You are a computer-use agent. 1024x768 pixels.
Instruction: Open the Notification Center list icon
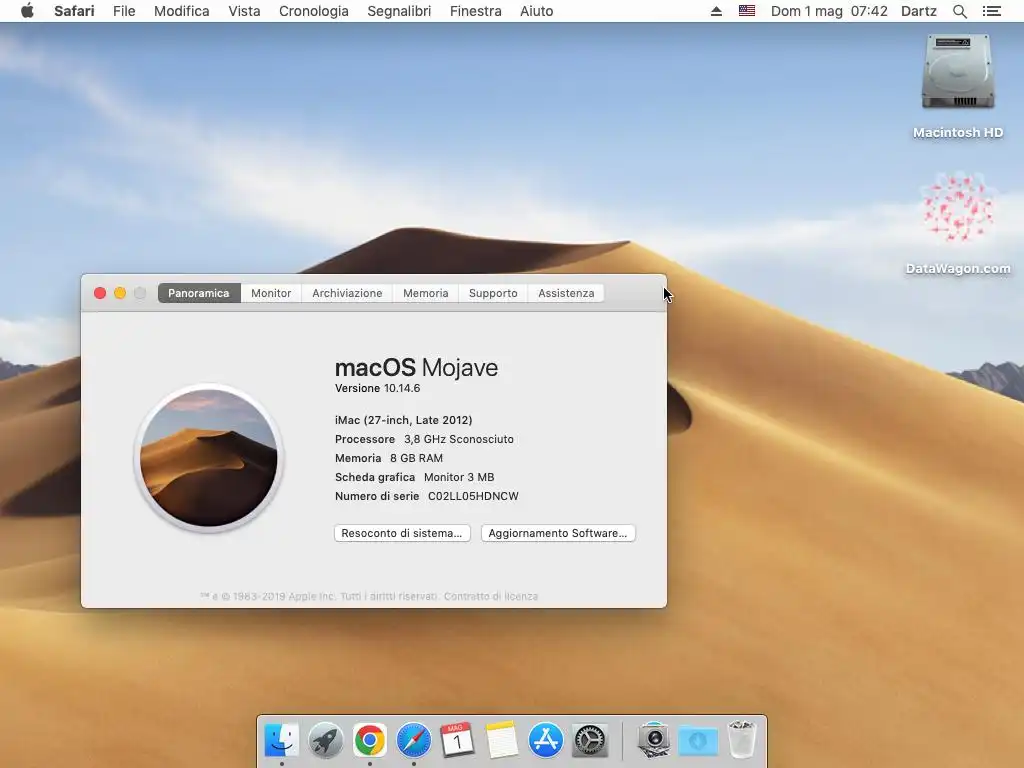[991, 11]
